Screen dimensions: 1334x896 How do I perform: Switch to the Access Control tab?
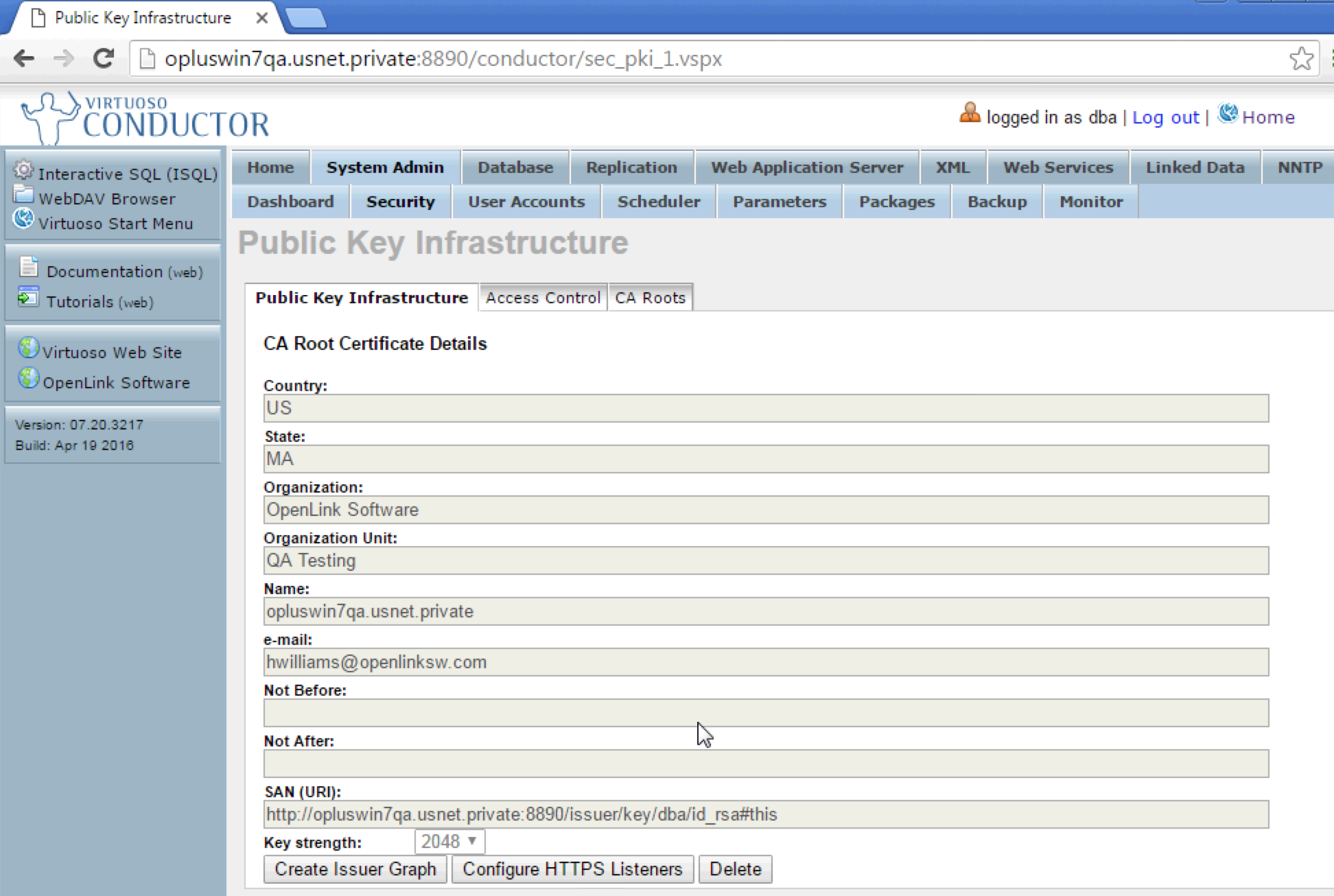click(x=543, y=298)
